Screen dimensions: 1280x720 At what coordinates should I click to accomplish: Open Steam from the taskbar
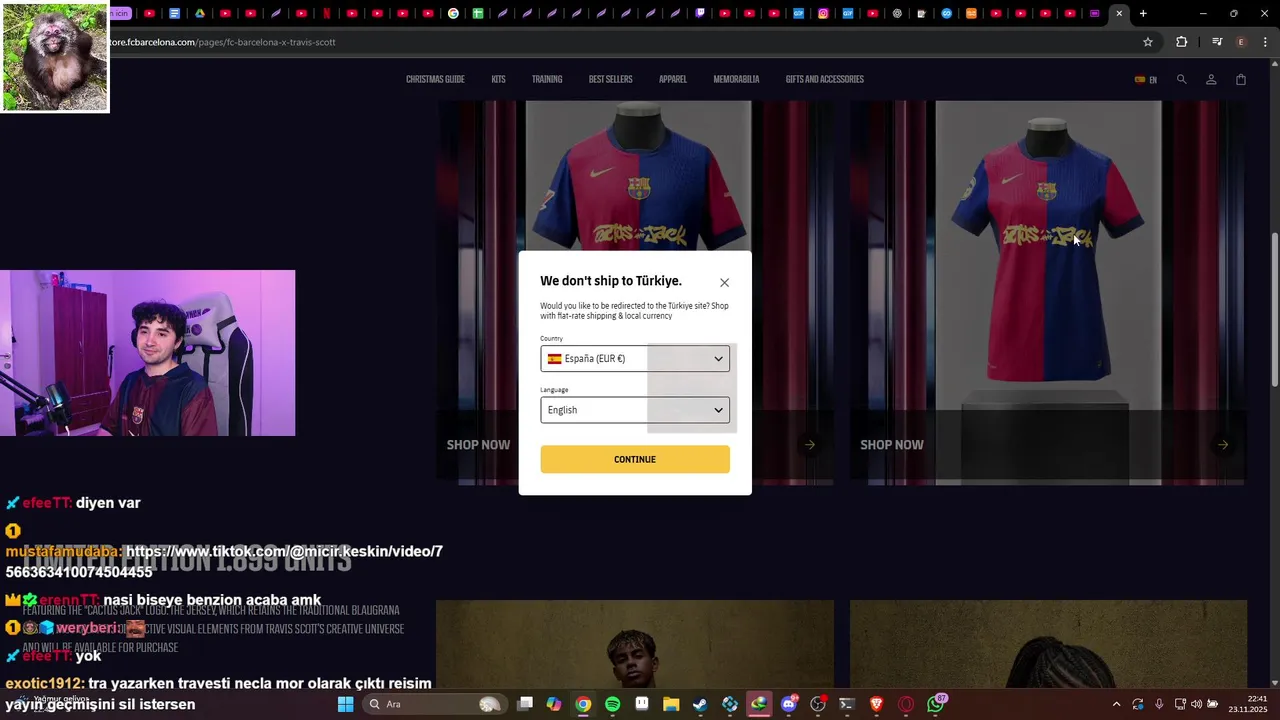[700, 704]
